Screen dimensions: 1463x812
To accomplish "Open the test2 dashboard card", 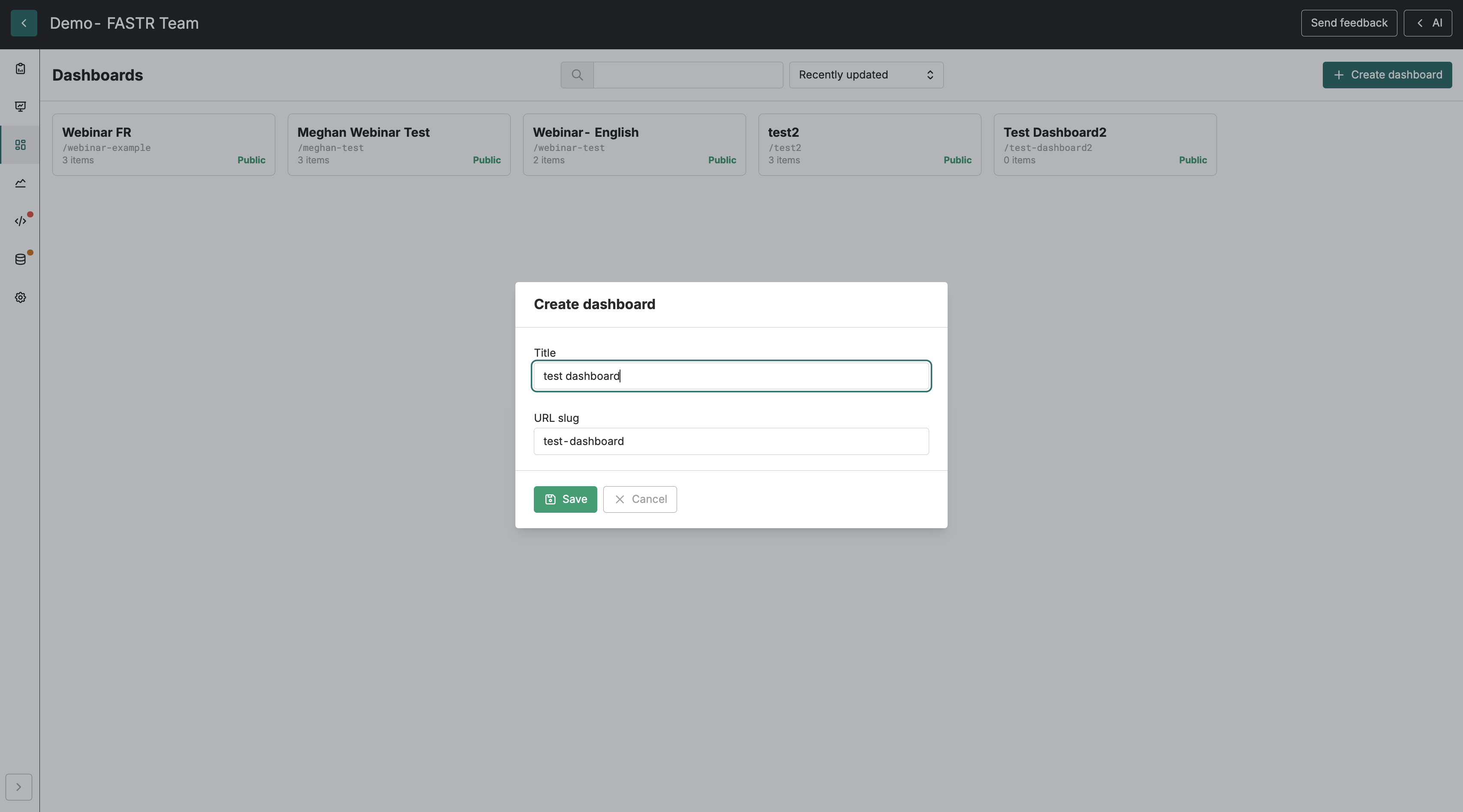I will click(x=870, y=145).
